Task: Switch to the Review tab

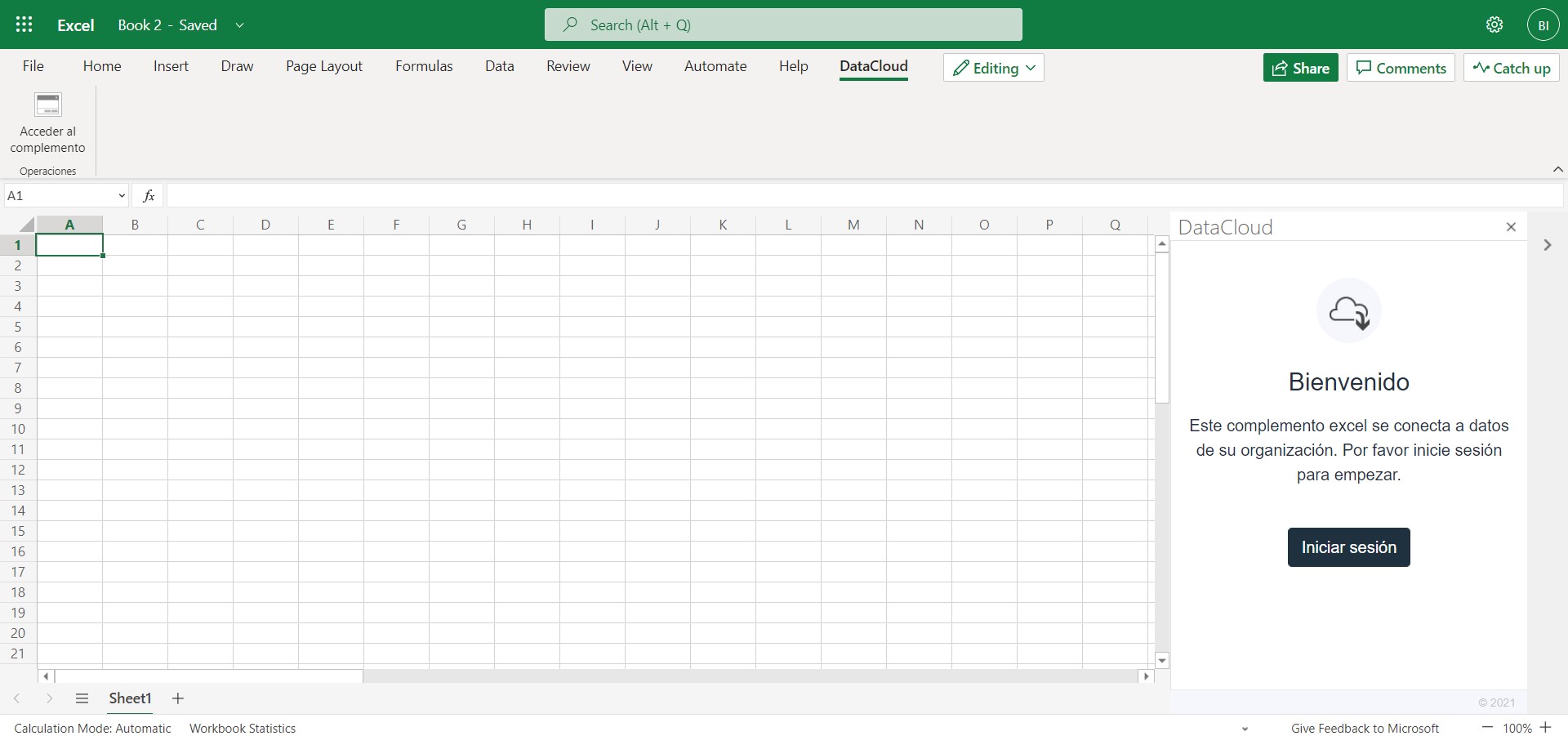Action: click(568, 66)
